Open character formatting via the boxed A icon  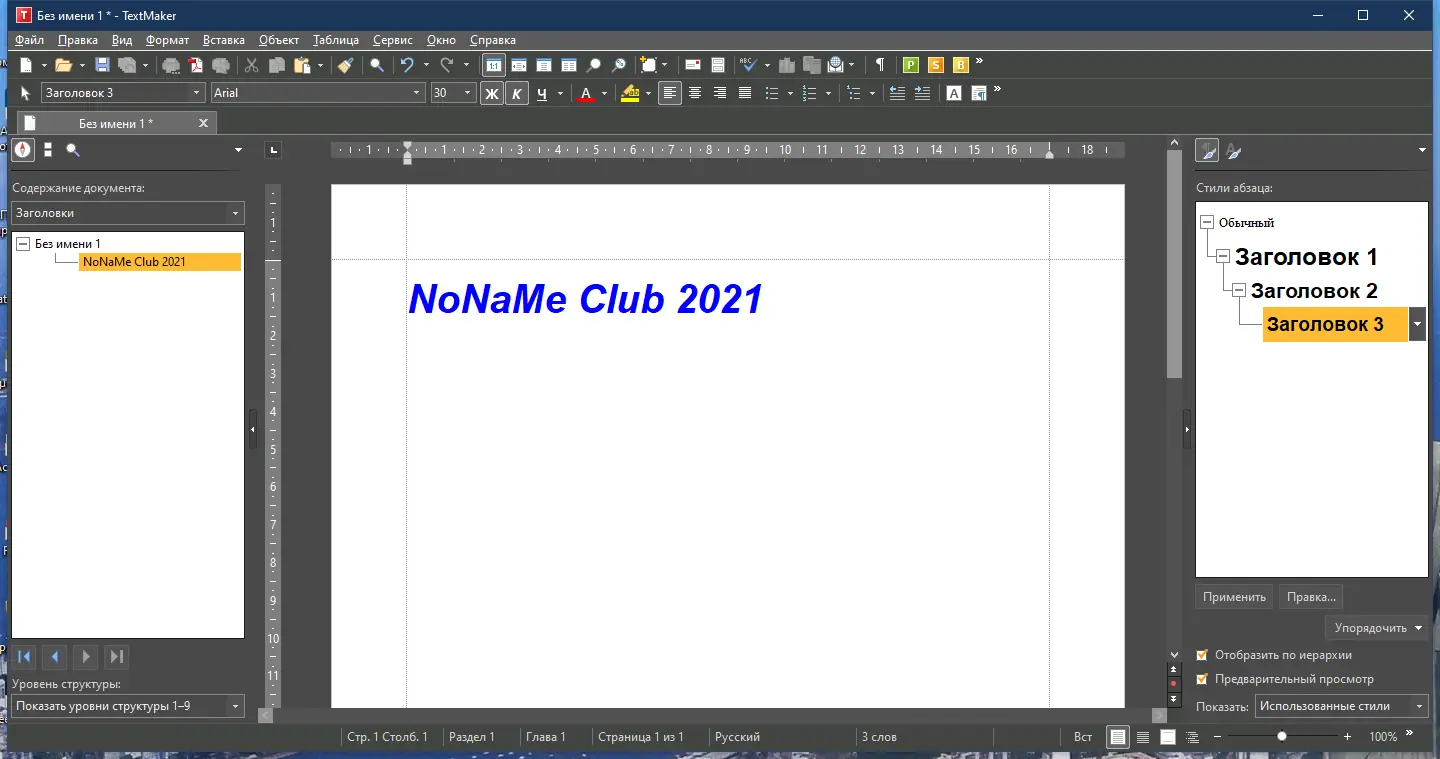click(x=954, y=93)
